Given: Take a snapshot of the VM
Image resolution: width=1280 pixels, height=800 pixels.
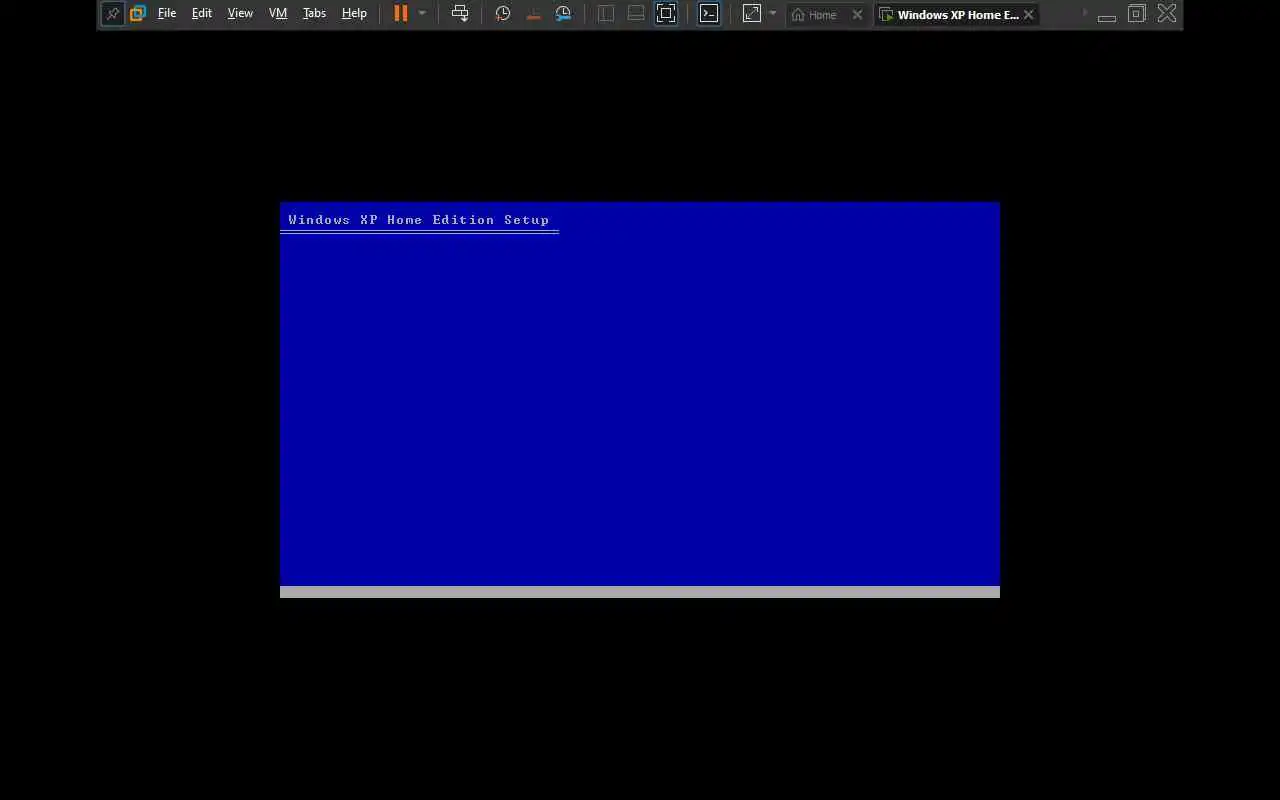Looking at the screenshot, I should coord(503,14).
